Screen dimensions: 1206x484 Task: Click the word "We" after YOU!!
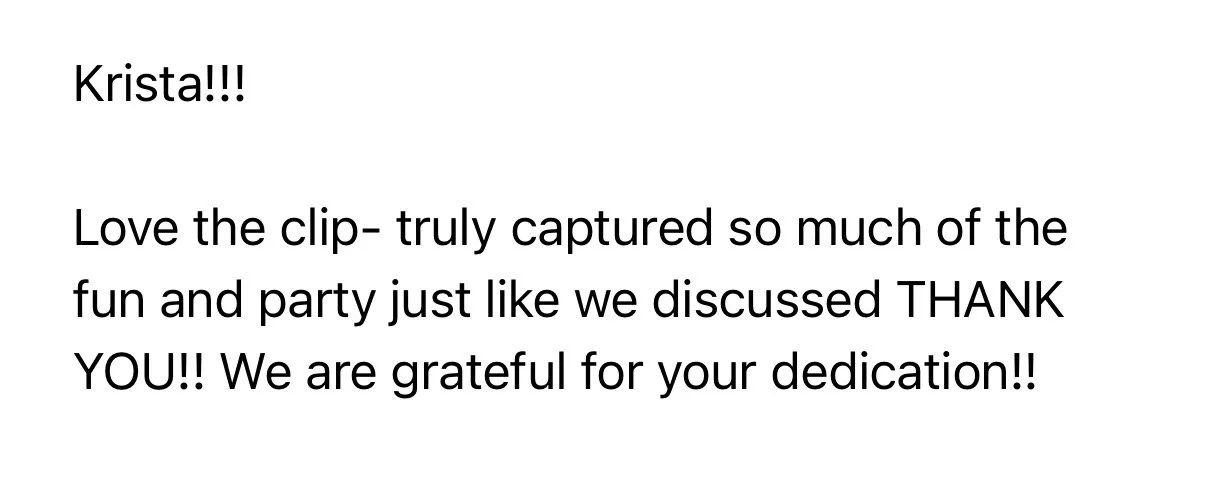(x=257, y=374)
